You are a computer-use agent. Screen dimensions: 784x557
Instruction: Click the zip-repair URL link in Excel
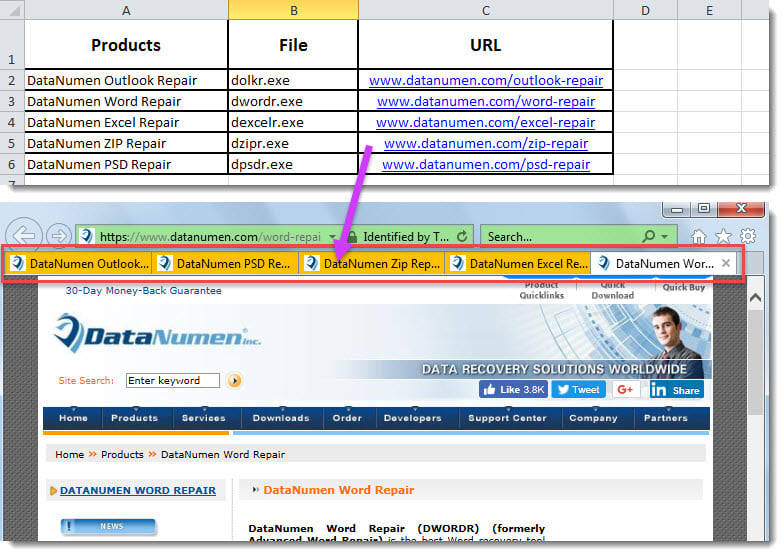[486, 144]
